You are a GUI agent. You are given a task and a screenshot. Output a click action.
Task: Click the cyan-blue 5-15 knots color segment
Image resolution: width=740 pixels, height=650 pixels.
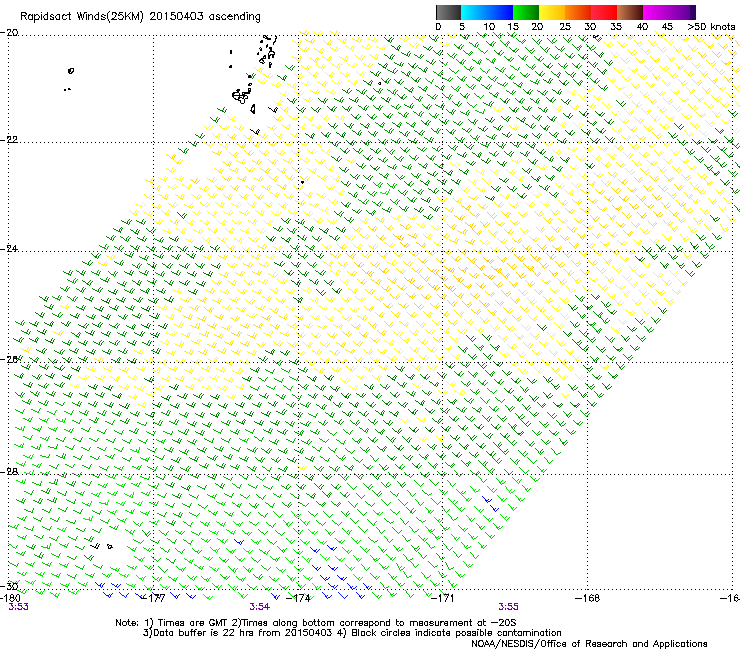coord(487,12)
